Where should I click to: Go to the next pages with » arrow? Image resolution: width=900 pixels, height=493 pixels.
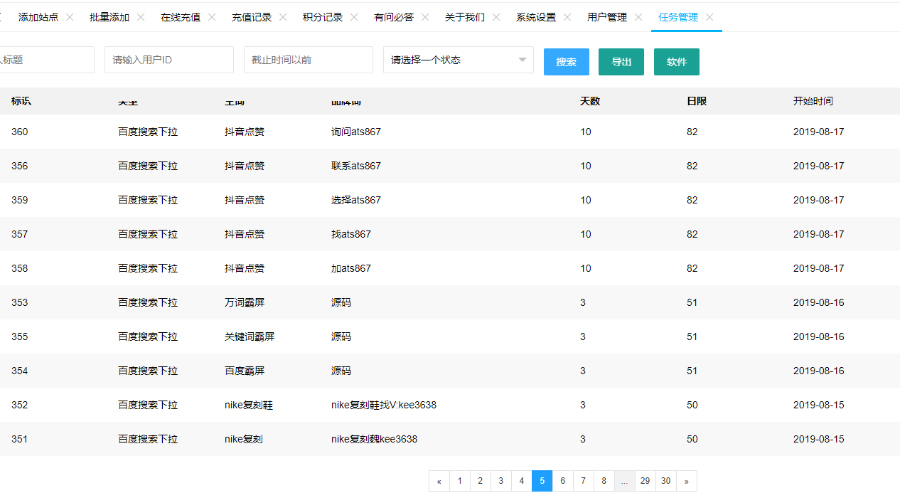tap(686, 481)
